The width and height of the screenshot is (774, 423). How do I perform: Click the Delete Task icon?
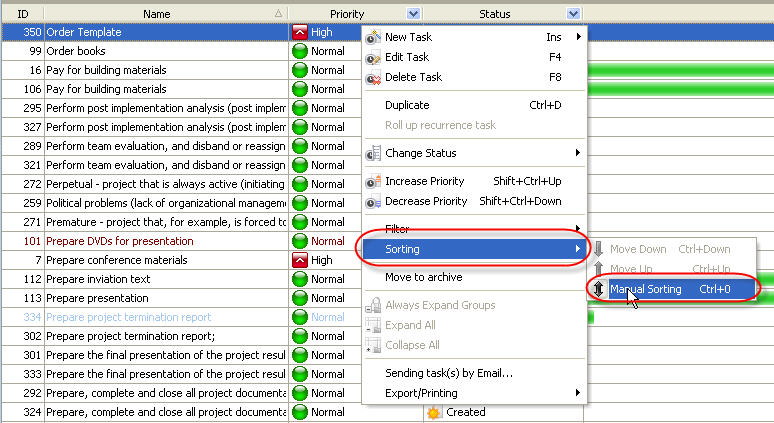click(374, 77)
